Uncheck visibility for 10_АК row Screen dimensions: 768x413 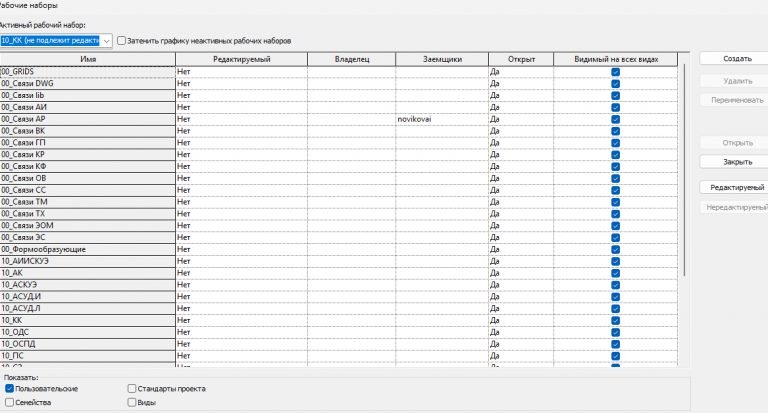616,273
